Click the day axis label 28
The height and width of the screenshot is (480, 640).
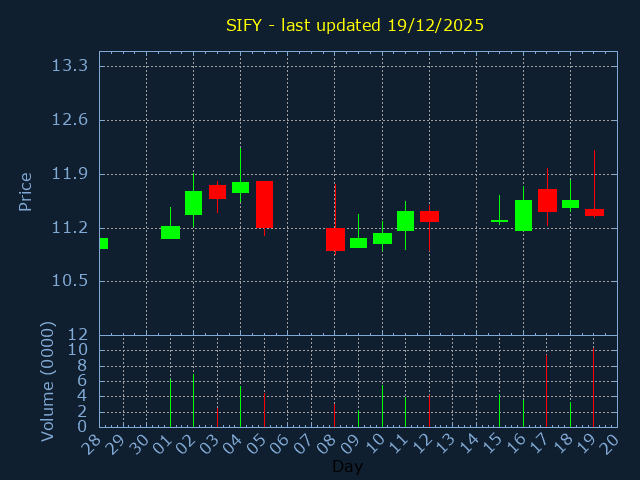[92, 443]
